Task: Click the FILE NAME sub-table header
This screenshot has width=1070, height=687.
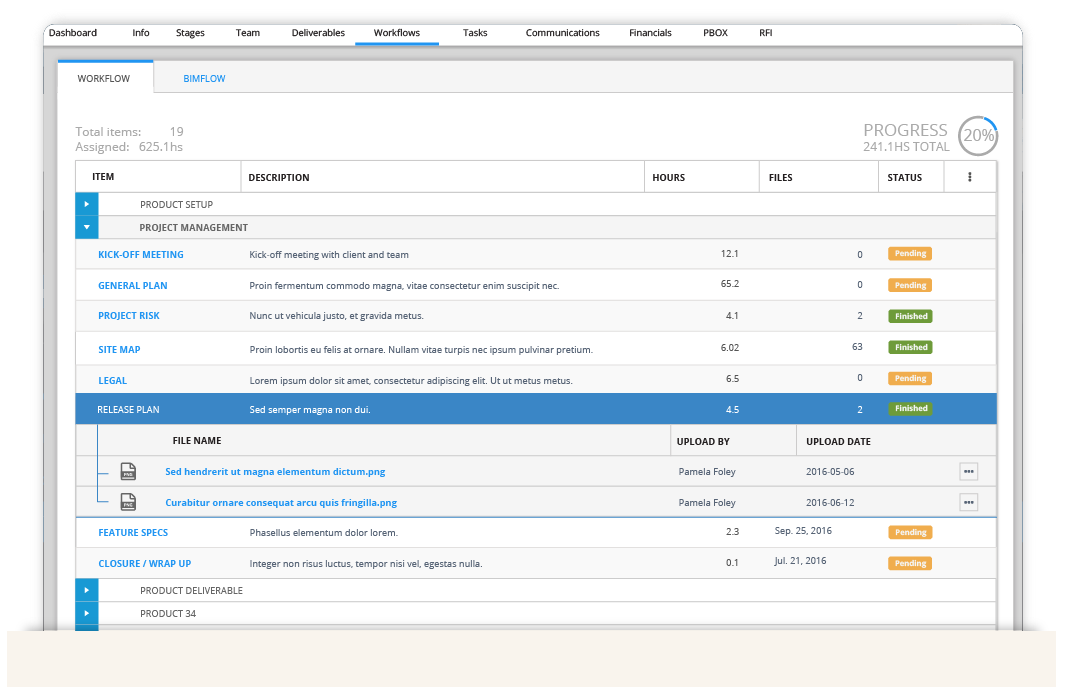Action: tap(197, 441)
